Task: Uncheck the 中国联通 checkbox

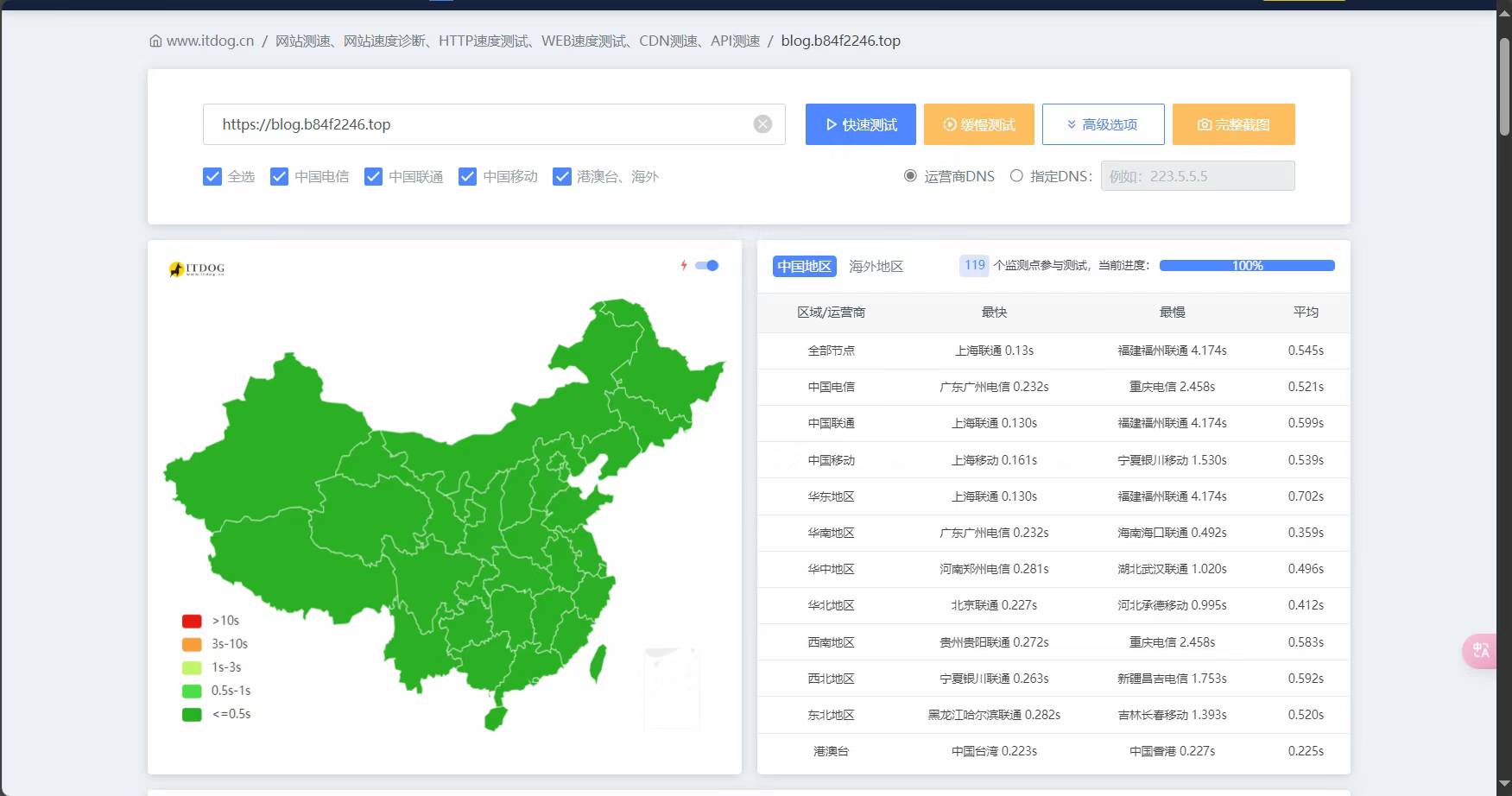Action: (x=373, y=176)
